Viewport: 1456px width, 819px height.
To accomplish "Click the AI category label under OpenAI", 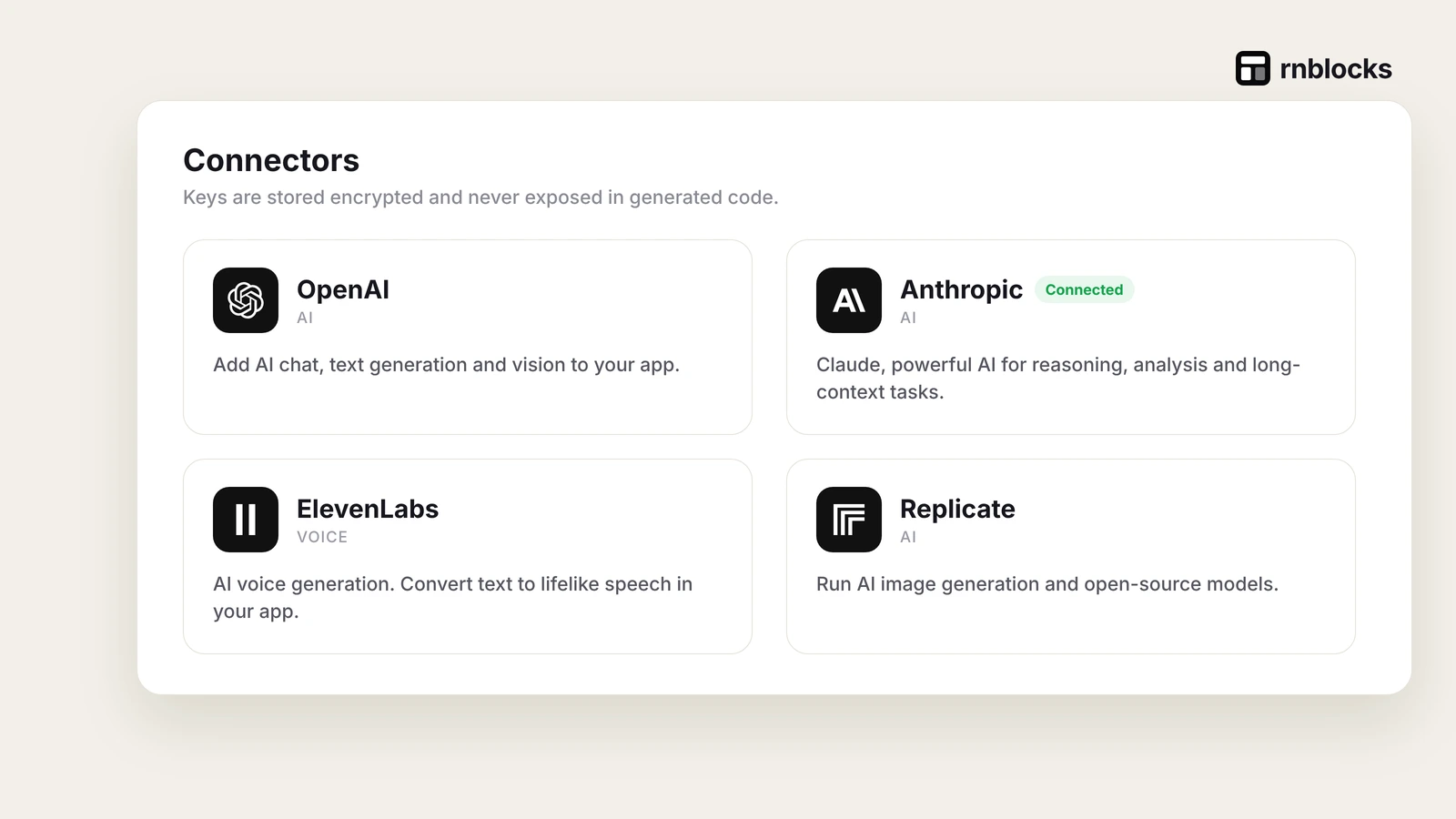I will (x=305, y=318).
